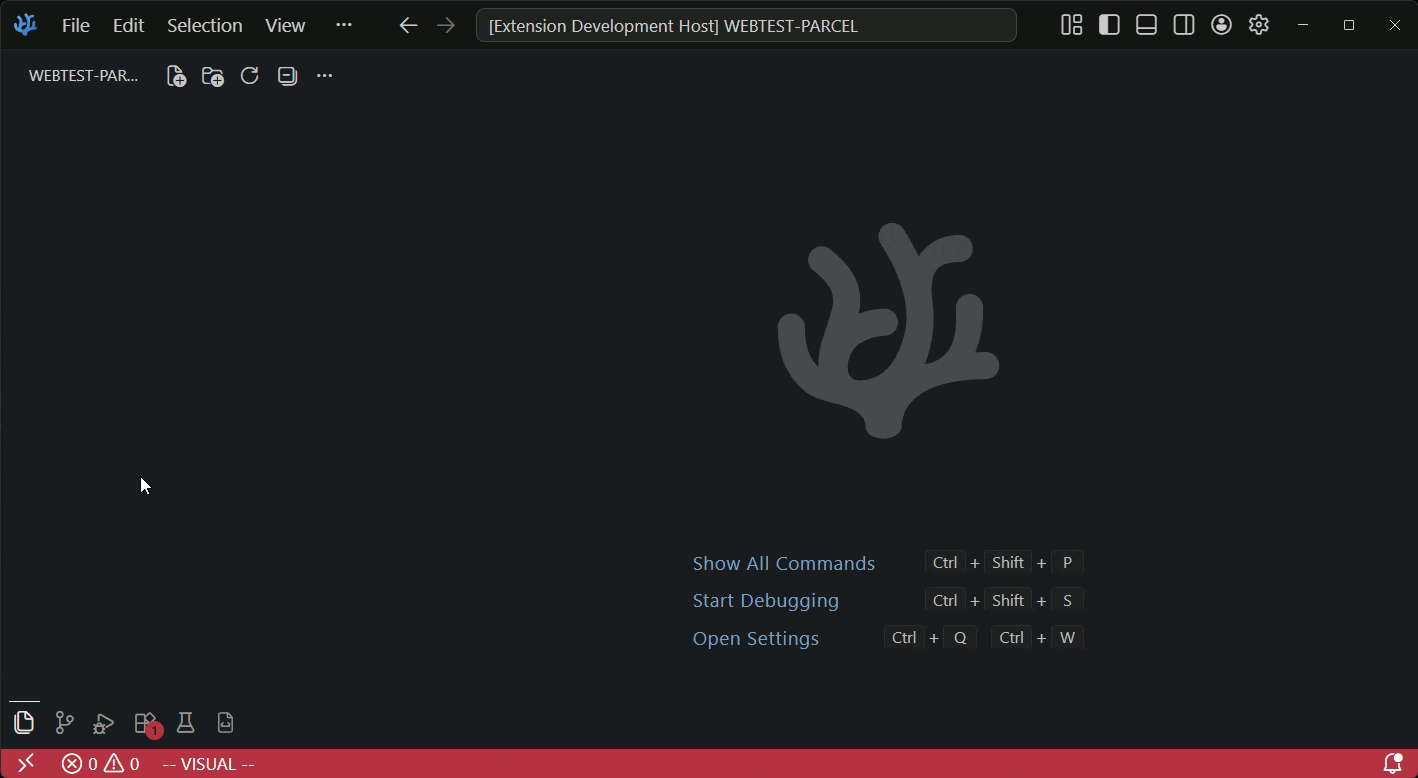Click the command center search box
Viewport: 1418px width, 778px height.
coord(746,25)
